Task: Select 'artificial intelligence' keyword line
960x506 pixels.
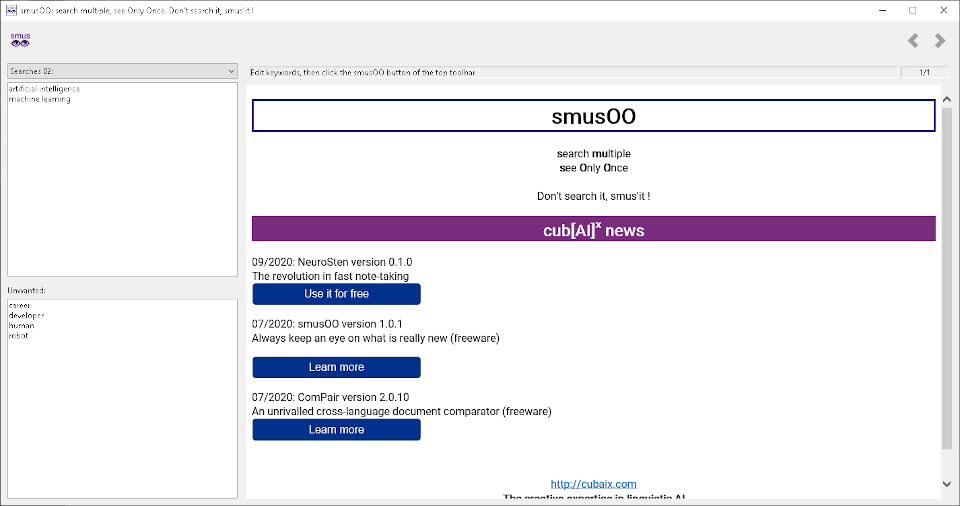Action: [x=44, y=89]
